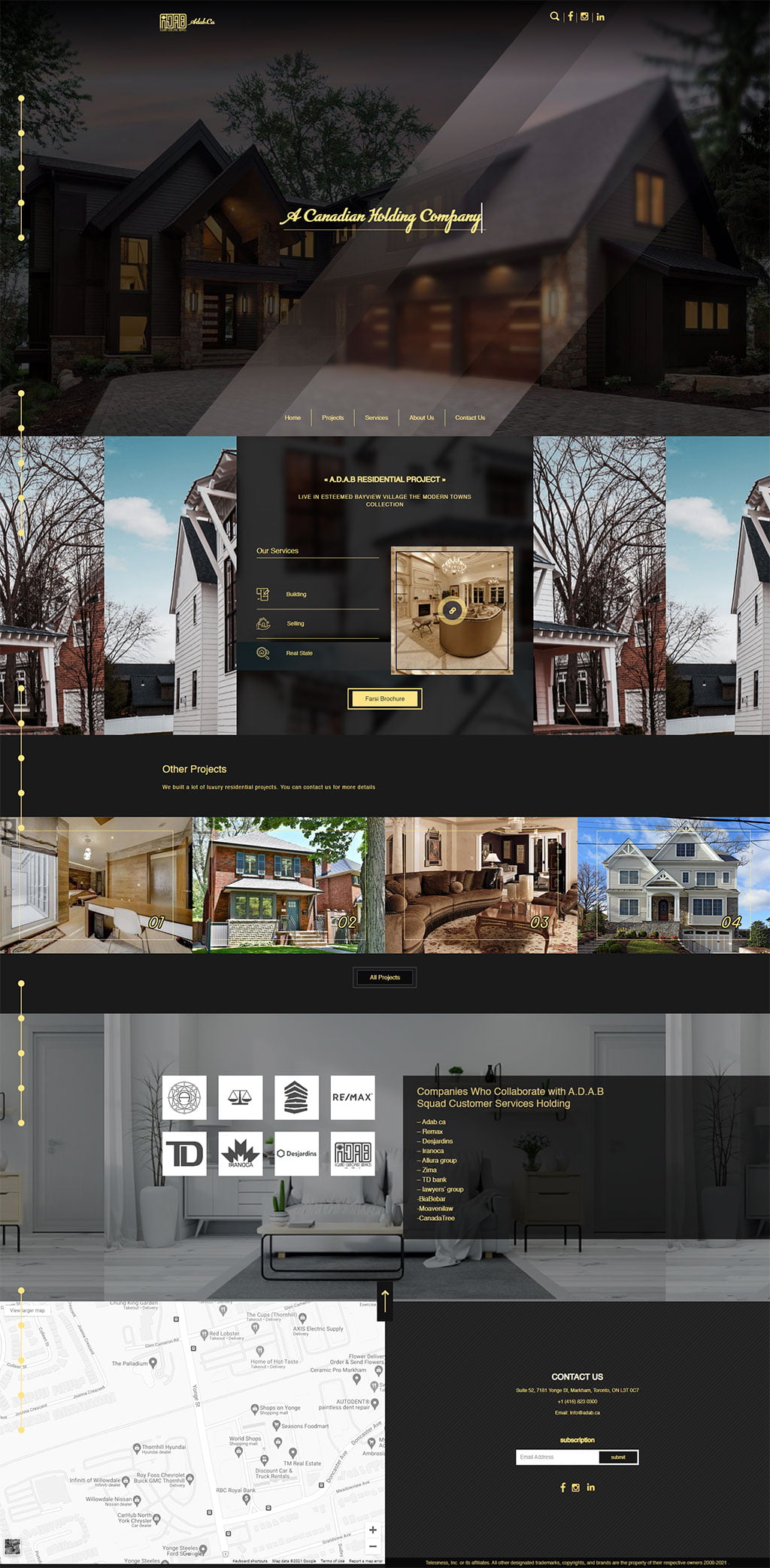Click 'Other Projects' section heading

tap(194, 769)
